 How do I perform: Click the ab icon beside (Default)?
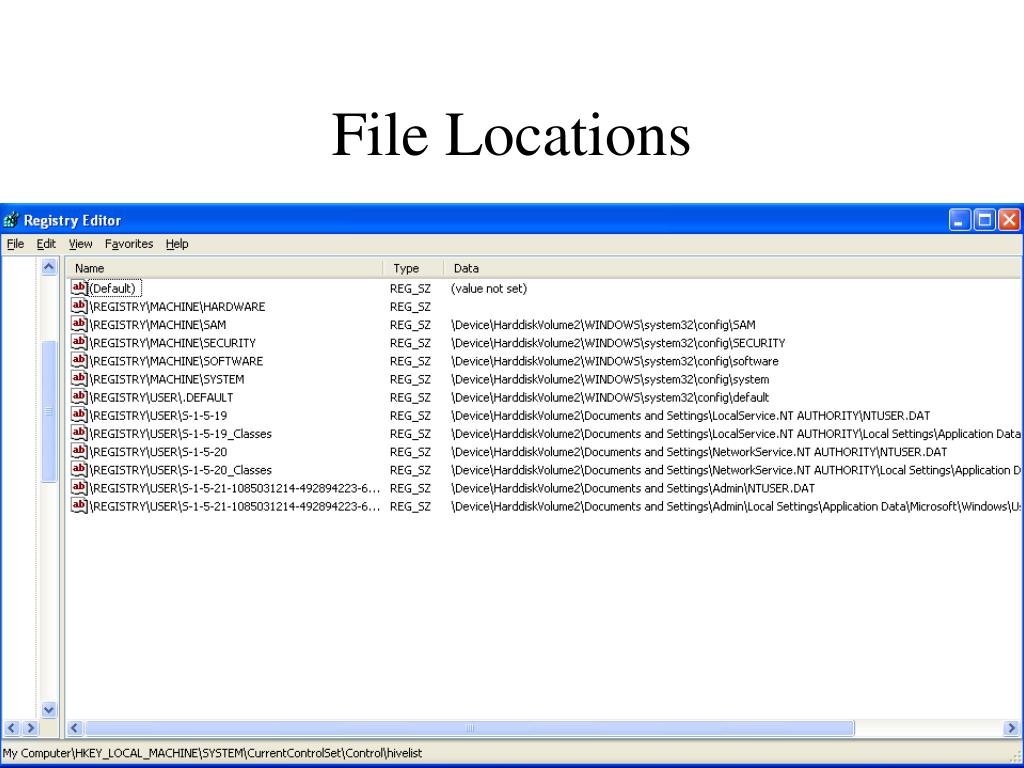(x=79, y=288)
